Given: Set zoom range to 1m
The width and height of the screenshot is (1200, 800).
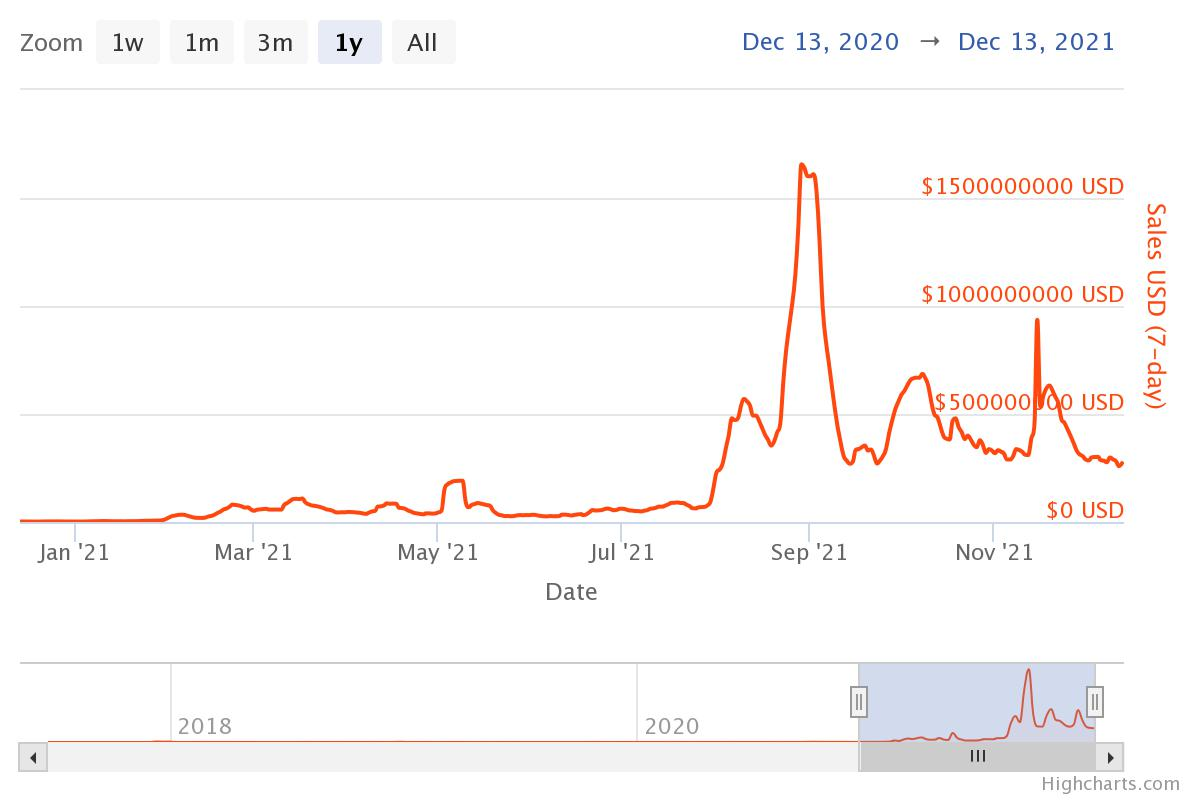Looking at the screenshot, I should [x=201, y=43].
